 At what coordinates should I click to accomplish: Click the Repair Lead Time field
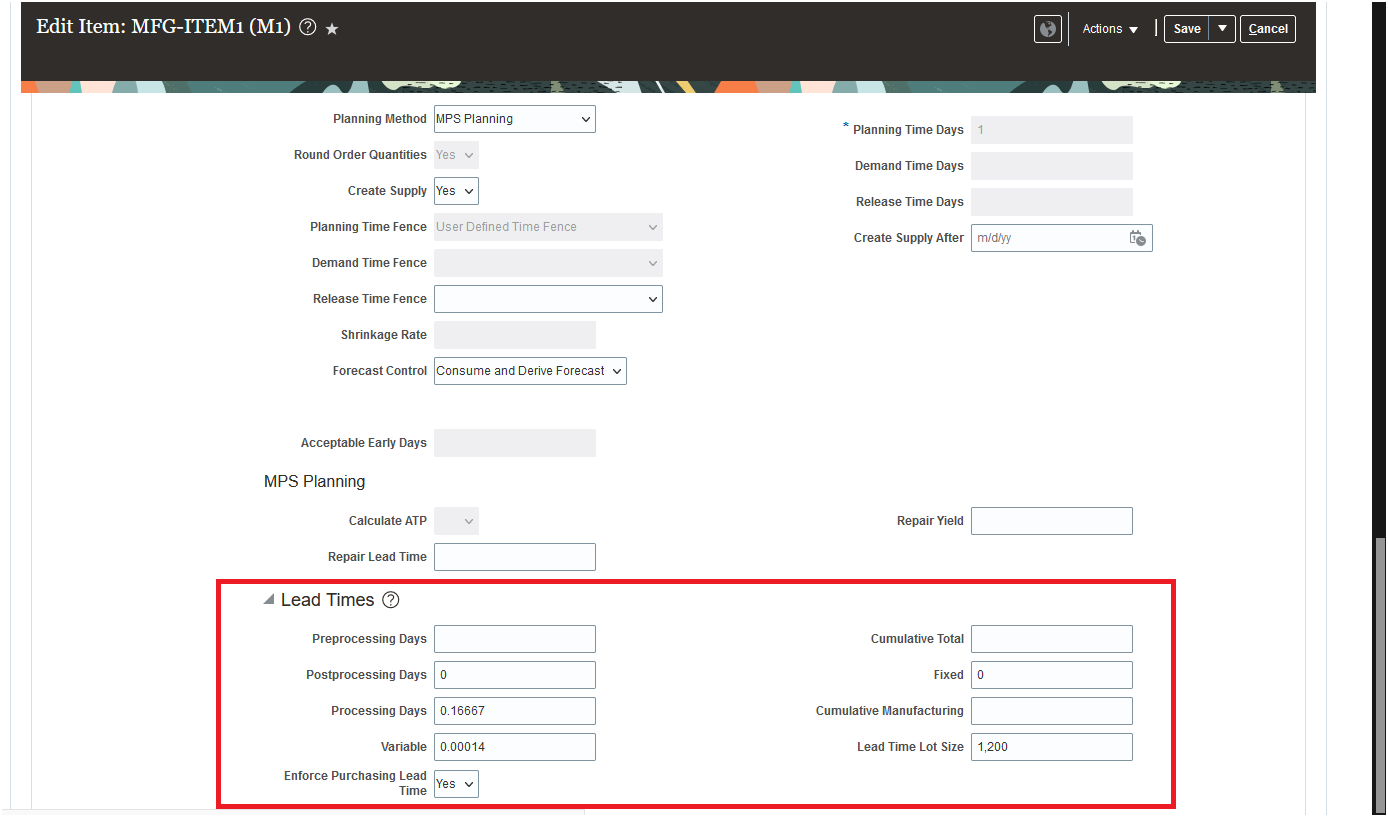point(515,557)
